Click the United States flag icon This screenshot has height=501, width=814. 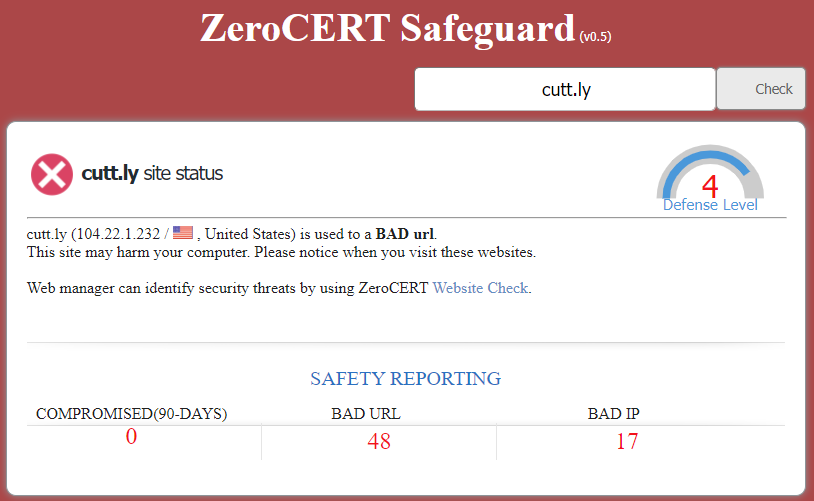pyautogui.click(x=183, y=233)
